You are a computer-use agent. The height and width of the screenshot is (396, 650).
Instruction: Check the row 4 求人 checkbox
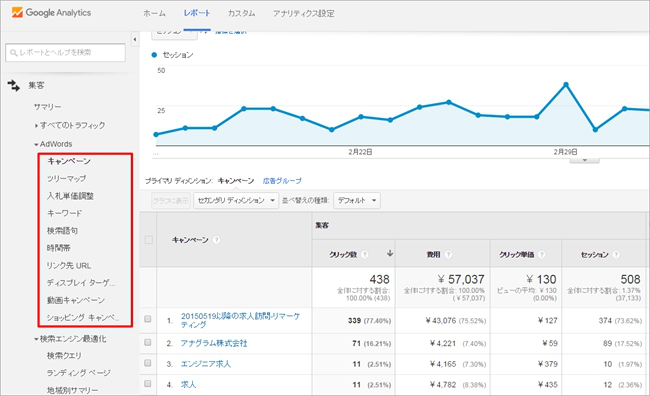pyautogui.click(x=148, y=384)
